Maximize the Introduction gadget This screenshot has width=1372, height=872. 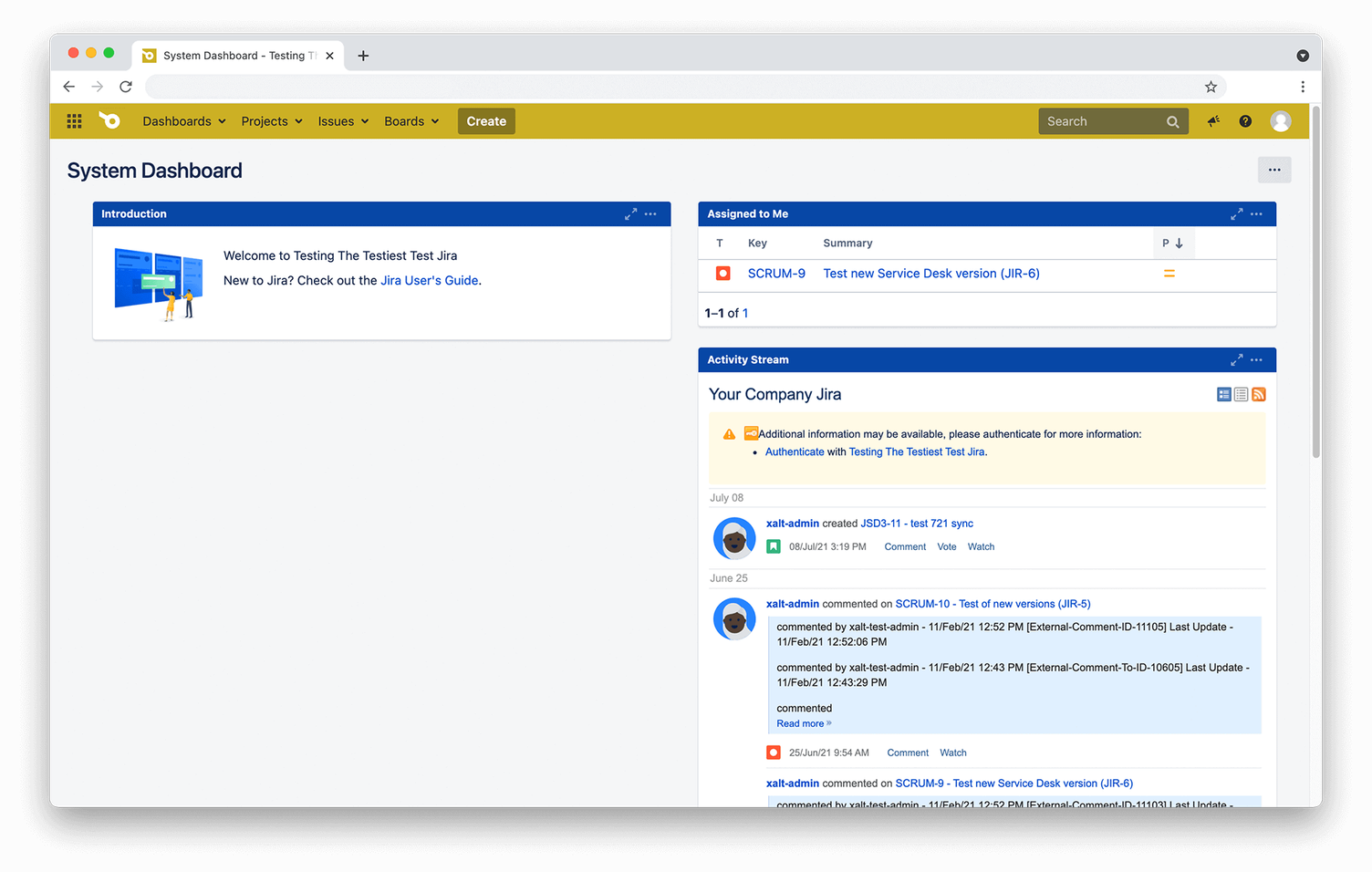pos(630,214)
